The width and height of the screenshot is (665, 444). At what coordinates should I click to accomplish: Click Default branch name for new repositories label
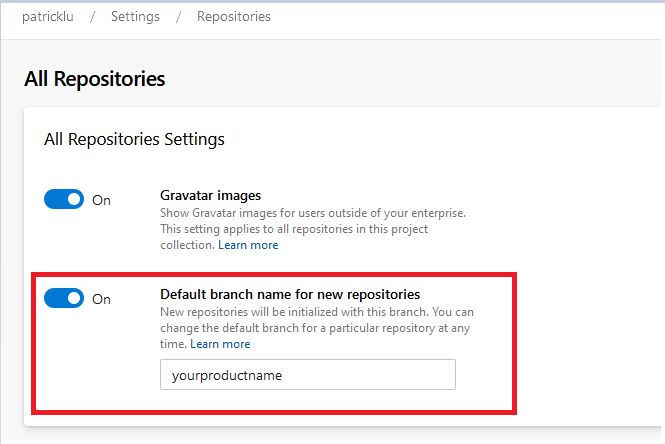pyautogui.click(x=290, y=294)
